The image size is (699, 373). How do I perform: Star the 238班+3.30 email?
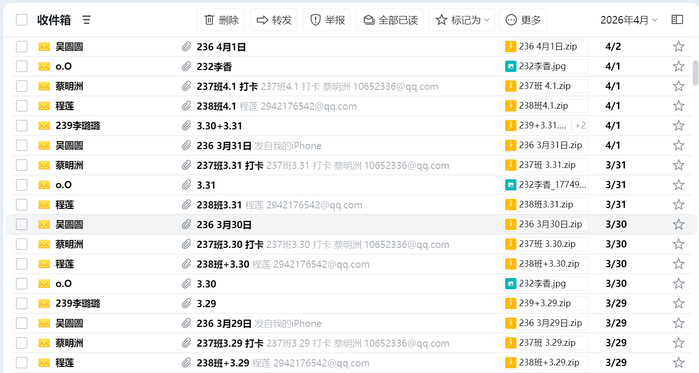pos(678,264)
